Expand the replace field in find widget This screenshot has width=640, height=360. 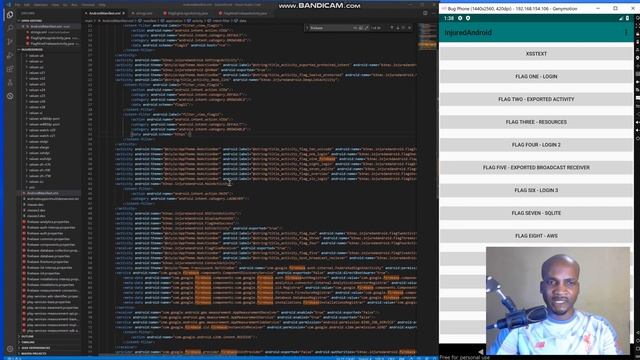pos(307,28)
